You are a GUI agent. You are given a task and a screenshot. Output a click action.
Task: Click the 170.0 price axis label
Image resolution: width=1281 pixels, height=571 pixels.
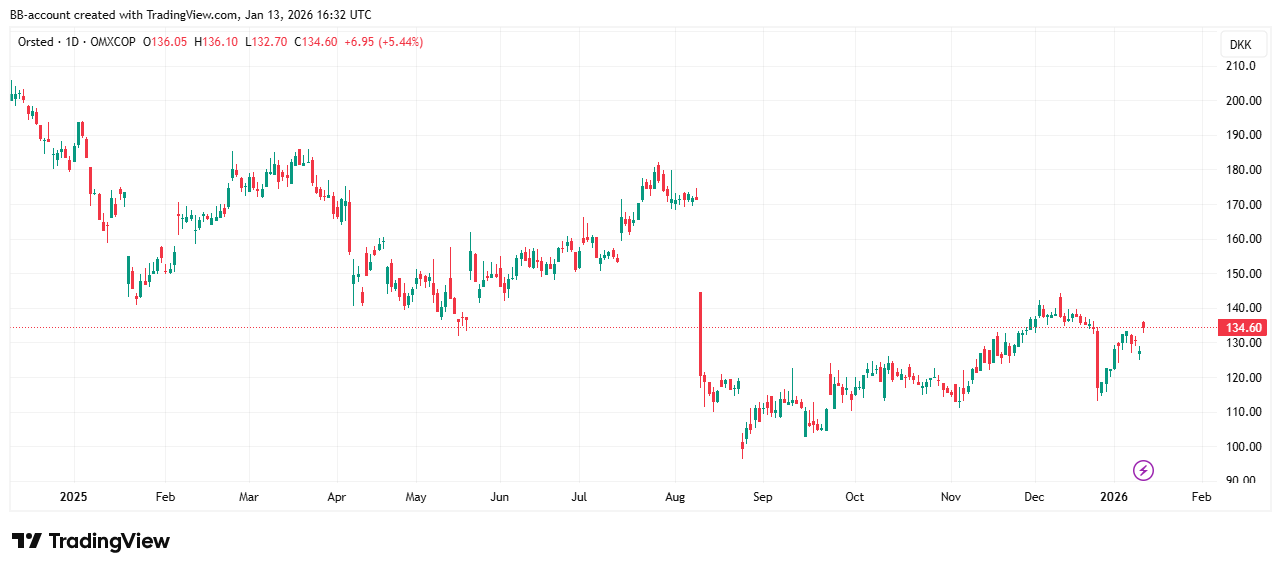click(1240, 205)
